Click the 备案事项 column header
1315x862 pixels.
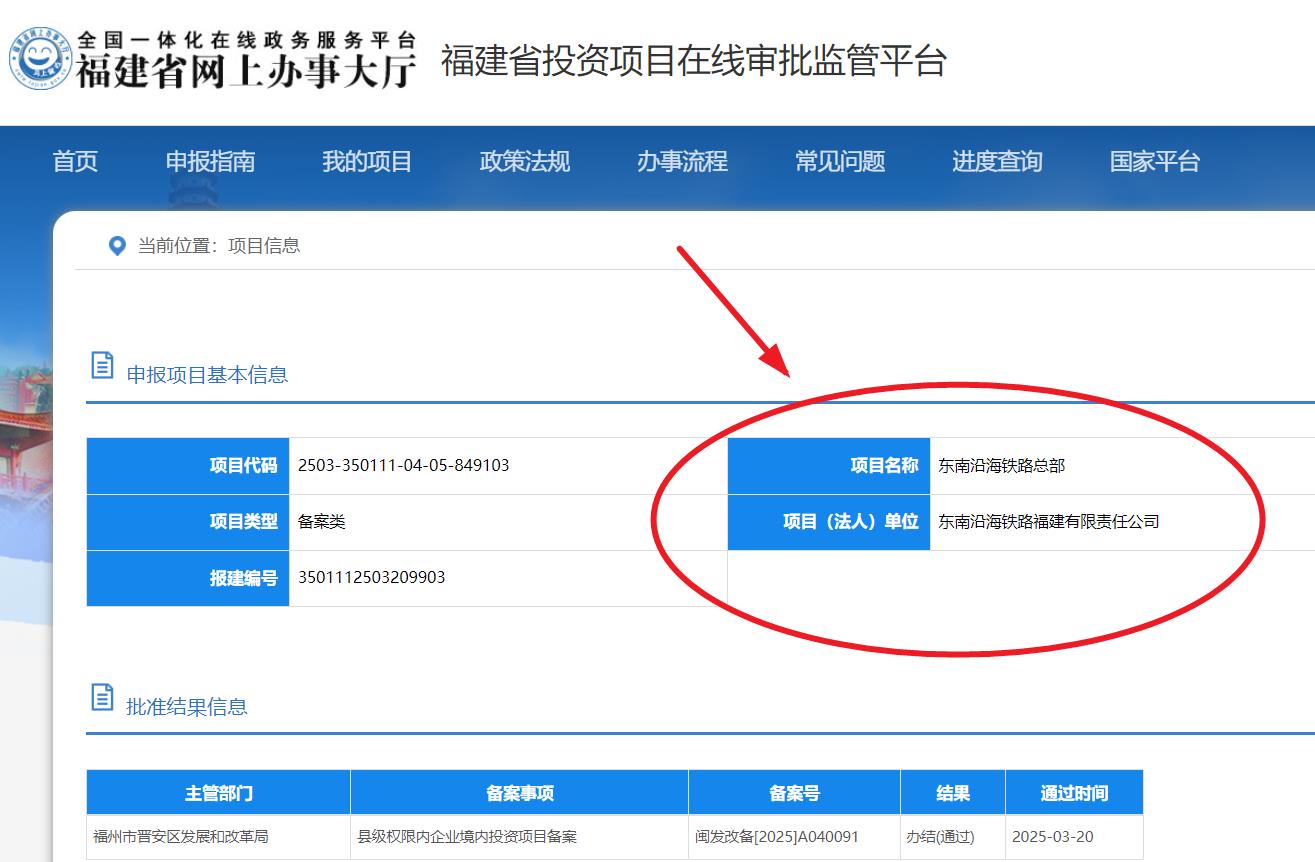519,792
